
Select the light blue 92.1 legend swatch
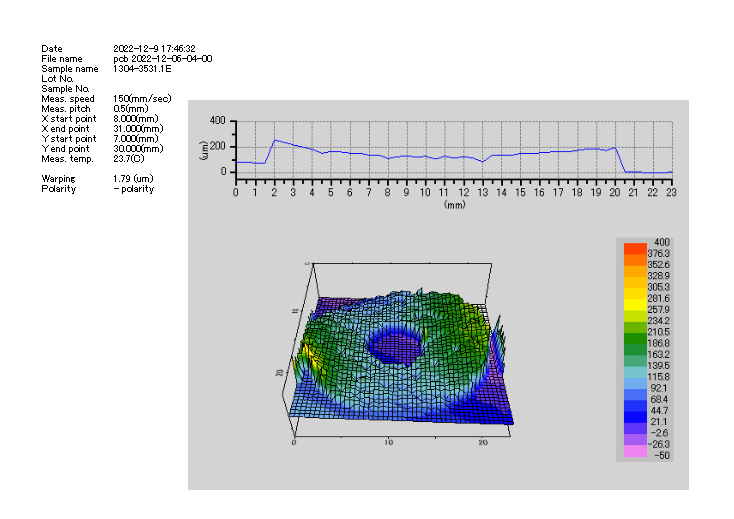636,387
